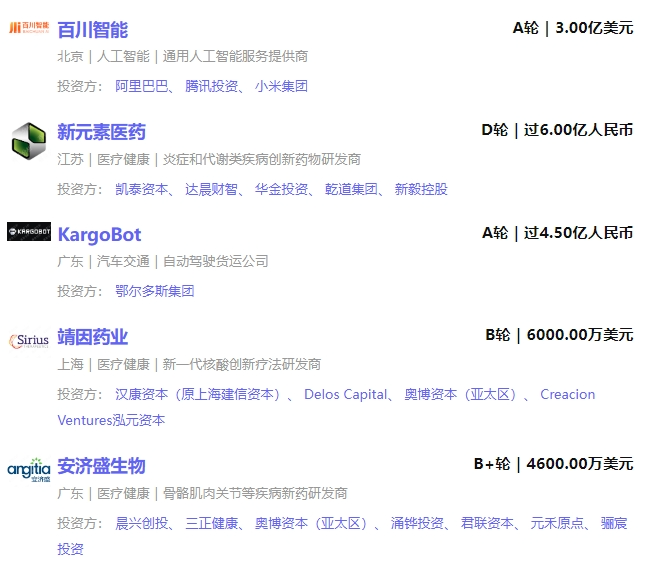Open investor Delos Capital link
659x566 pixels.
345,394
